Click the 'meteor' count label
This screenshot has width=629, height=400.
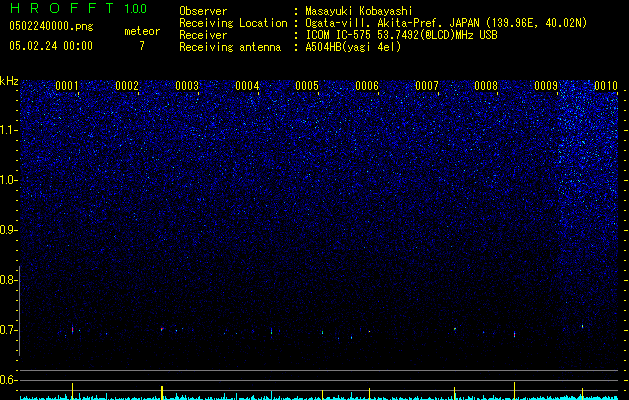point(142,31)
